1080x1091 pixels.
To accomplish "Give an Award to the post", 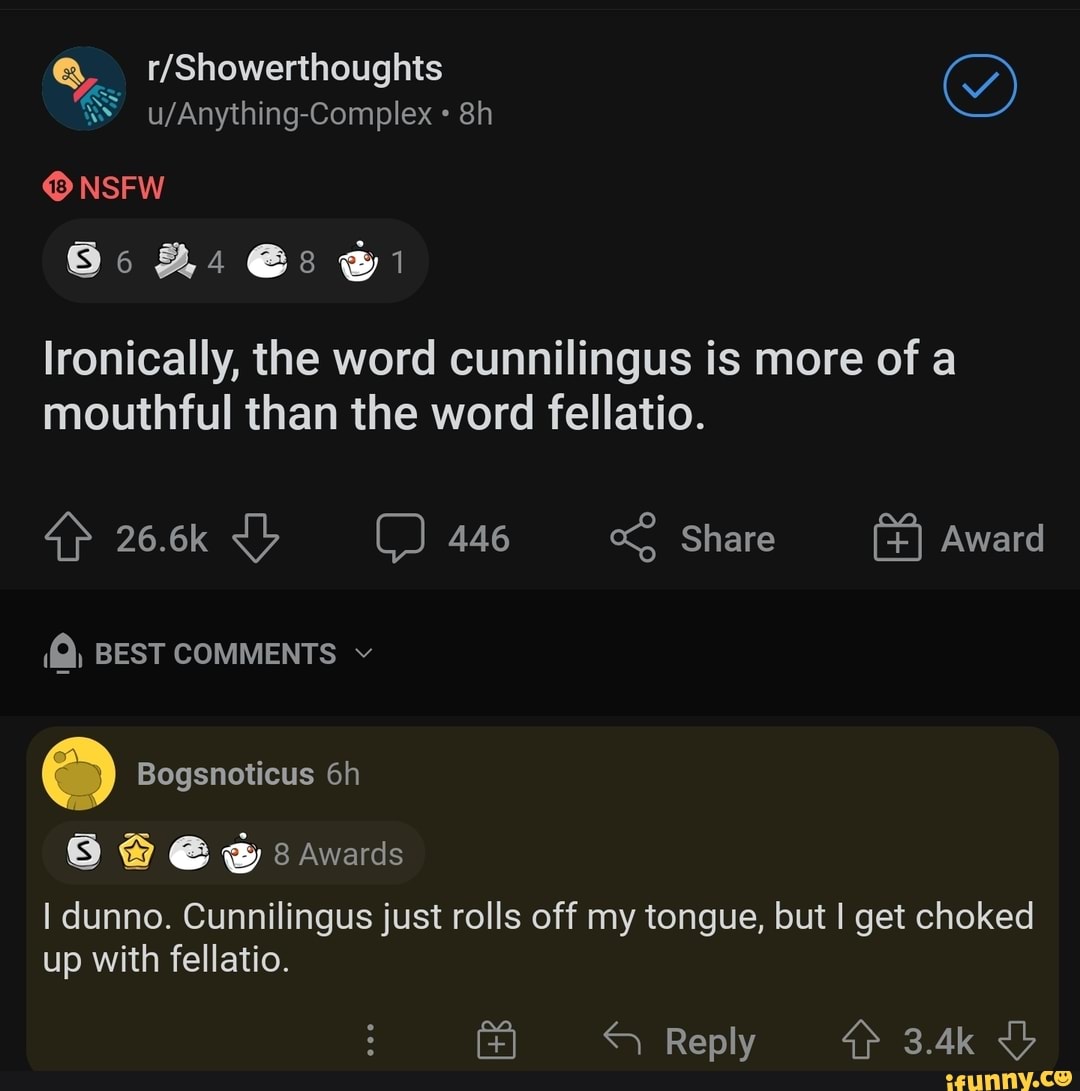I will click(x=958, y=539).
